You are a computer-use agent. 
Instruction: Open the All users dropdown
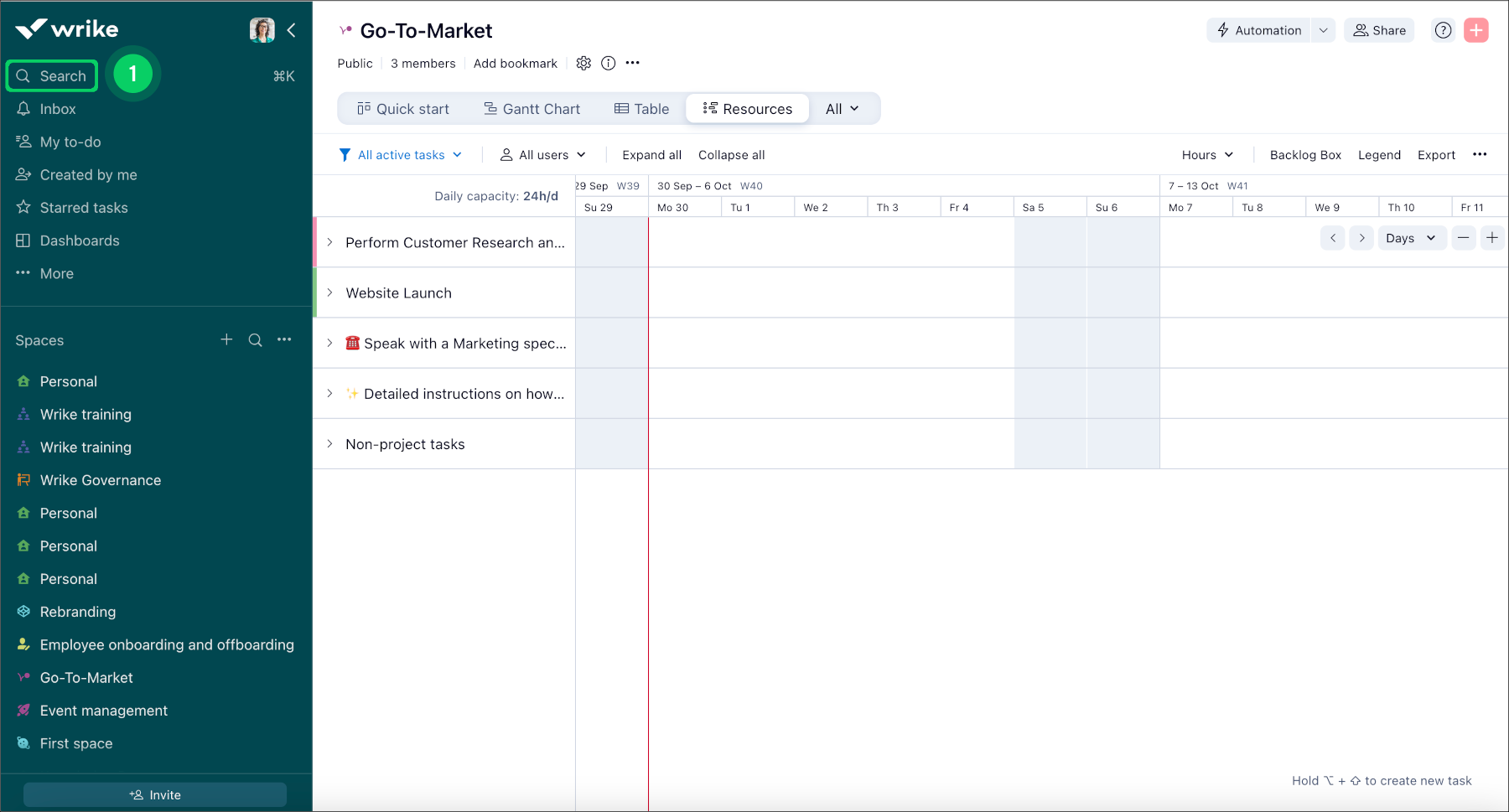coord(543,155)
